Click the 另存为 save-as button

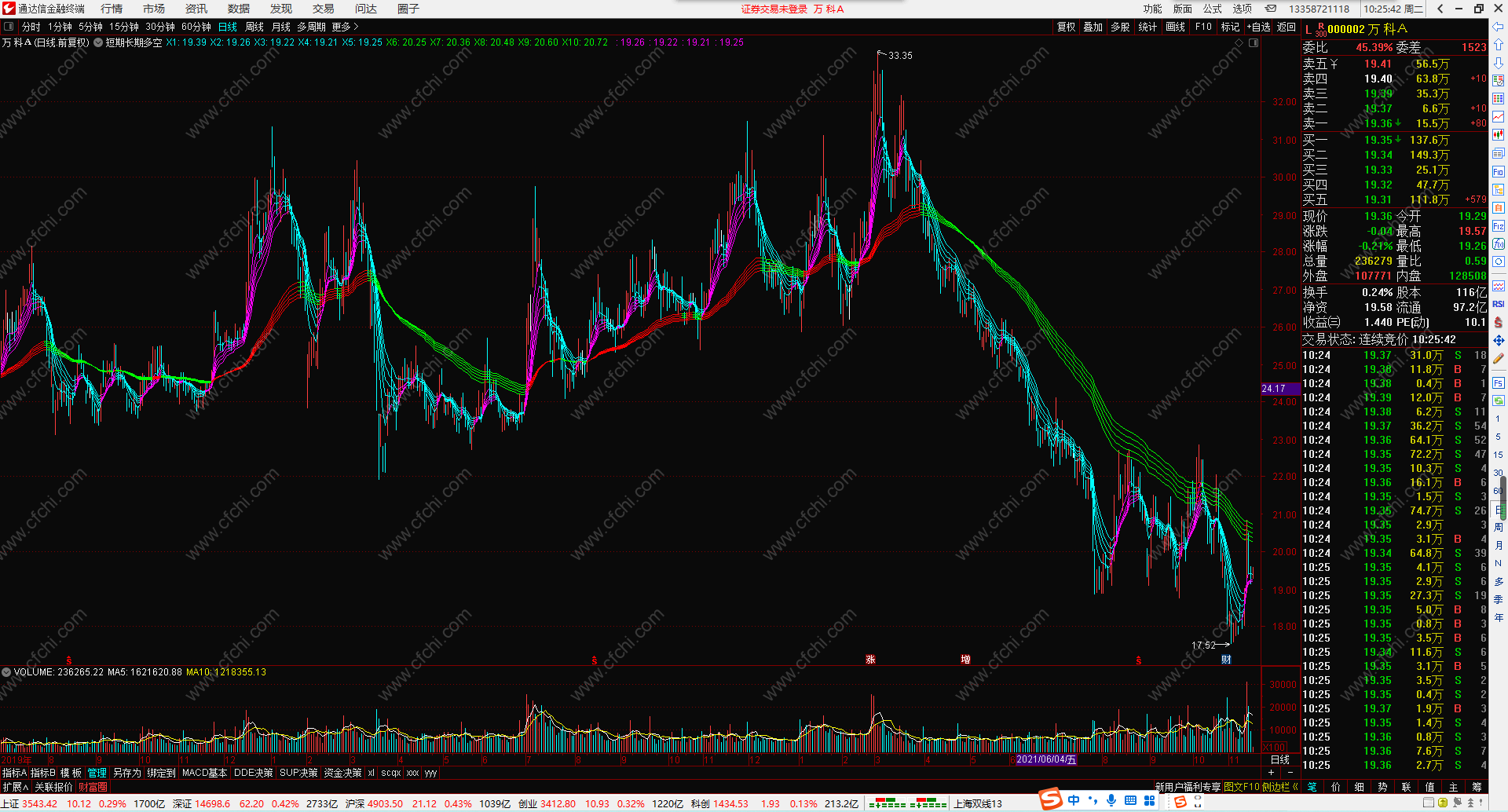[126, 773]
